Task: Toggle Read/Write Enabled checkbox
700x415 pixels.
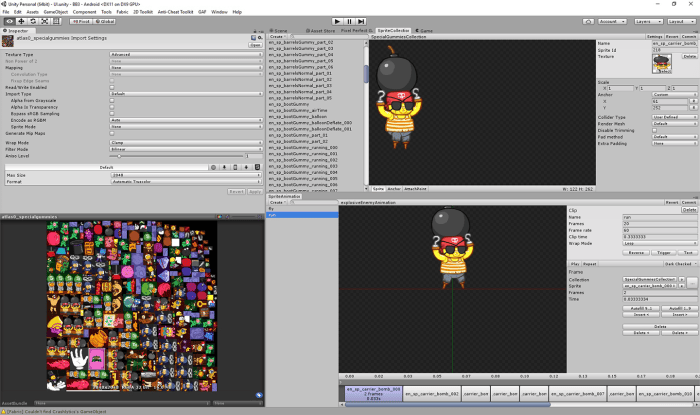Action: pos(112,87)
